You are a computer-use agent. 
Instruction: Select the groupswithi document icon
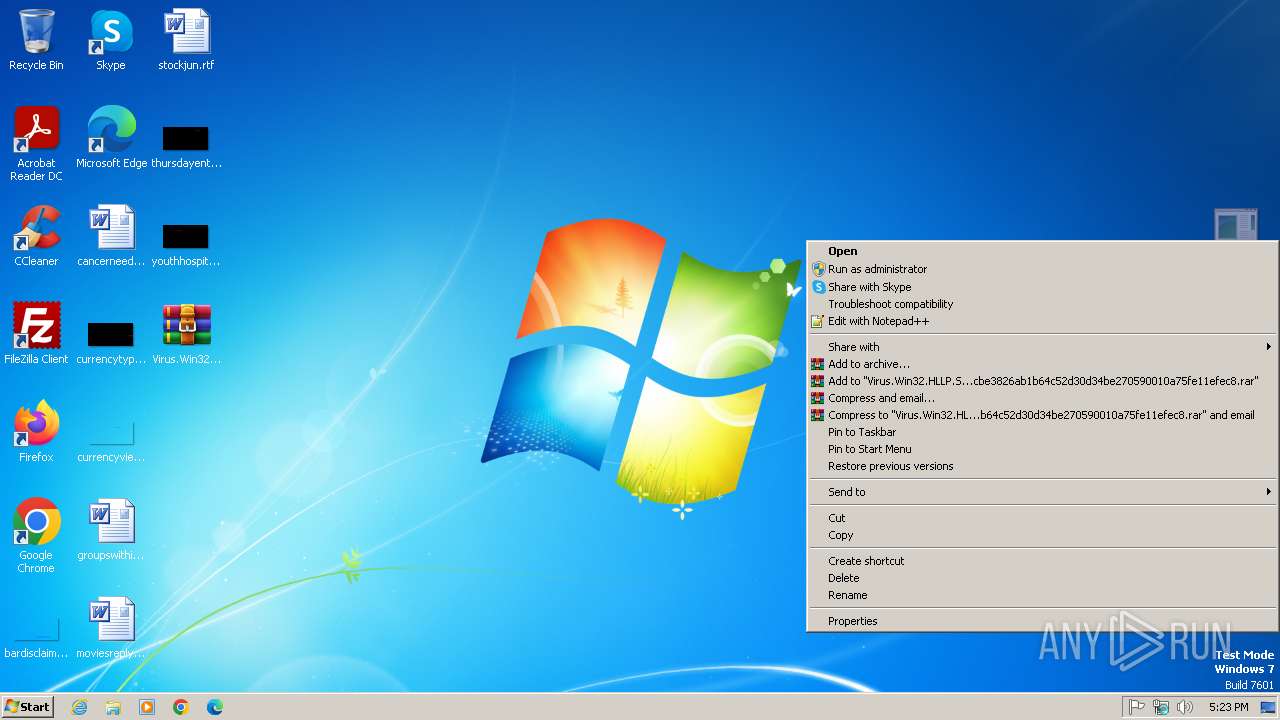[111, 530]
